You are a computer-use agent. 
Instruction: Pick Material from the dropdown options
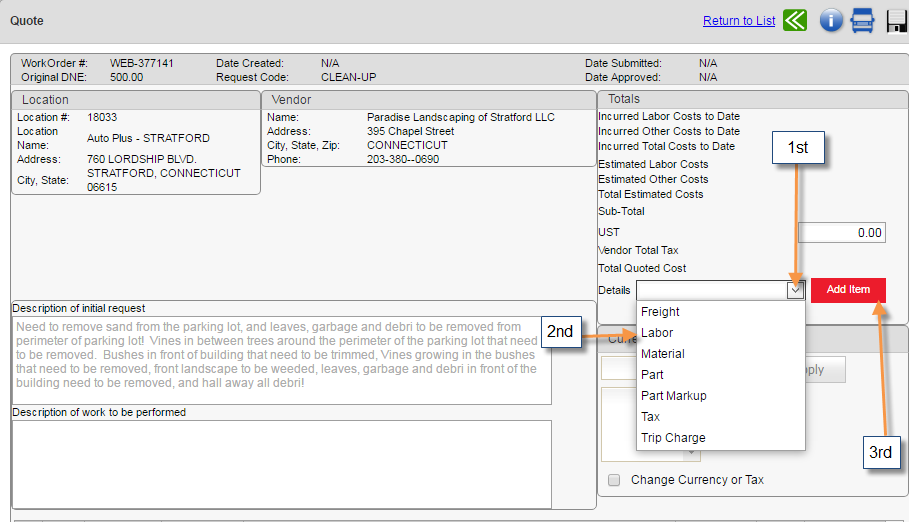coord(662,354)
